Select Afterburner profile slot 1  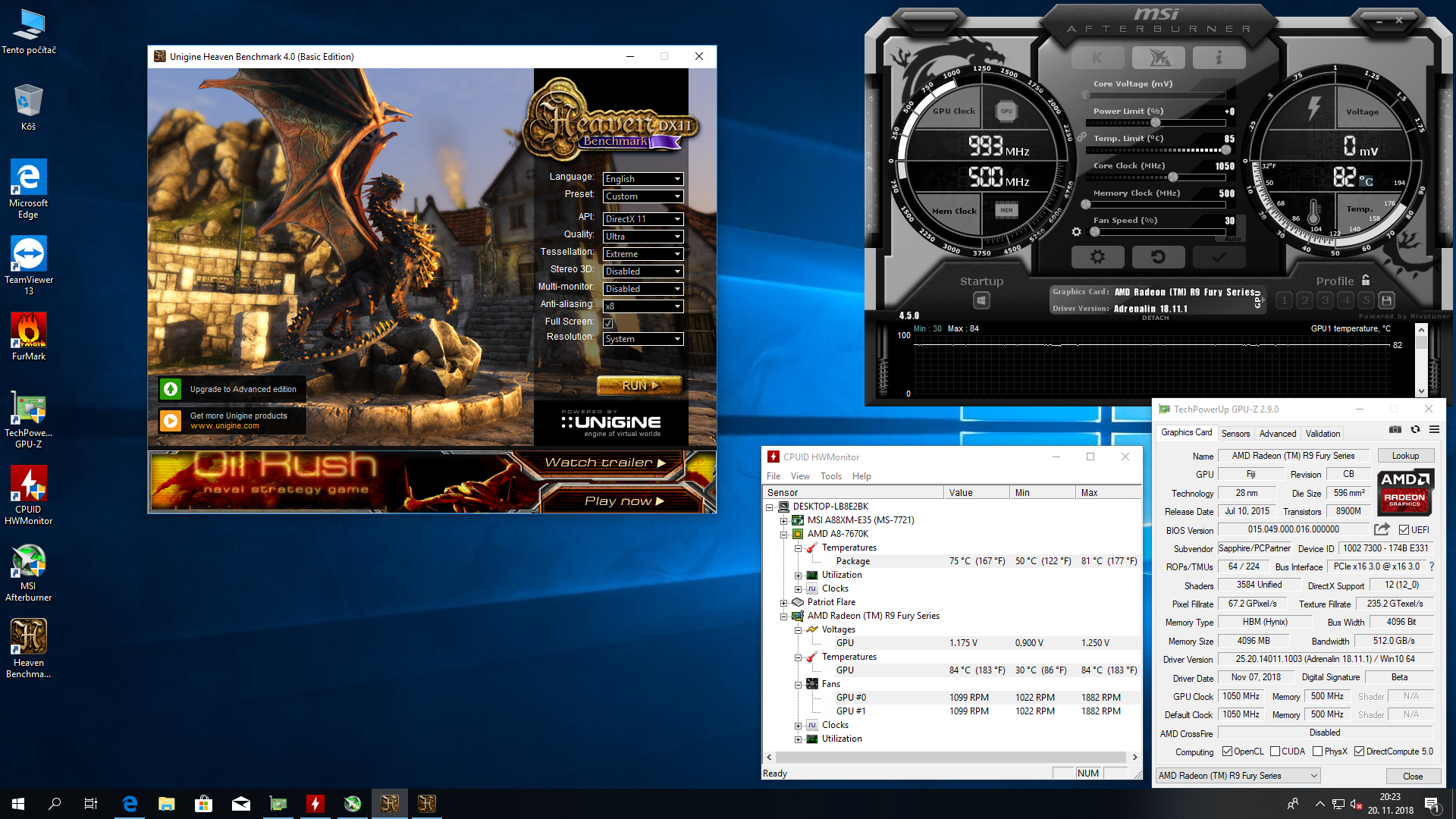click(x=1284, y=300)
